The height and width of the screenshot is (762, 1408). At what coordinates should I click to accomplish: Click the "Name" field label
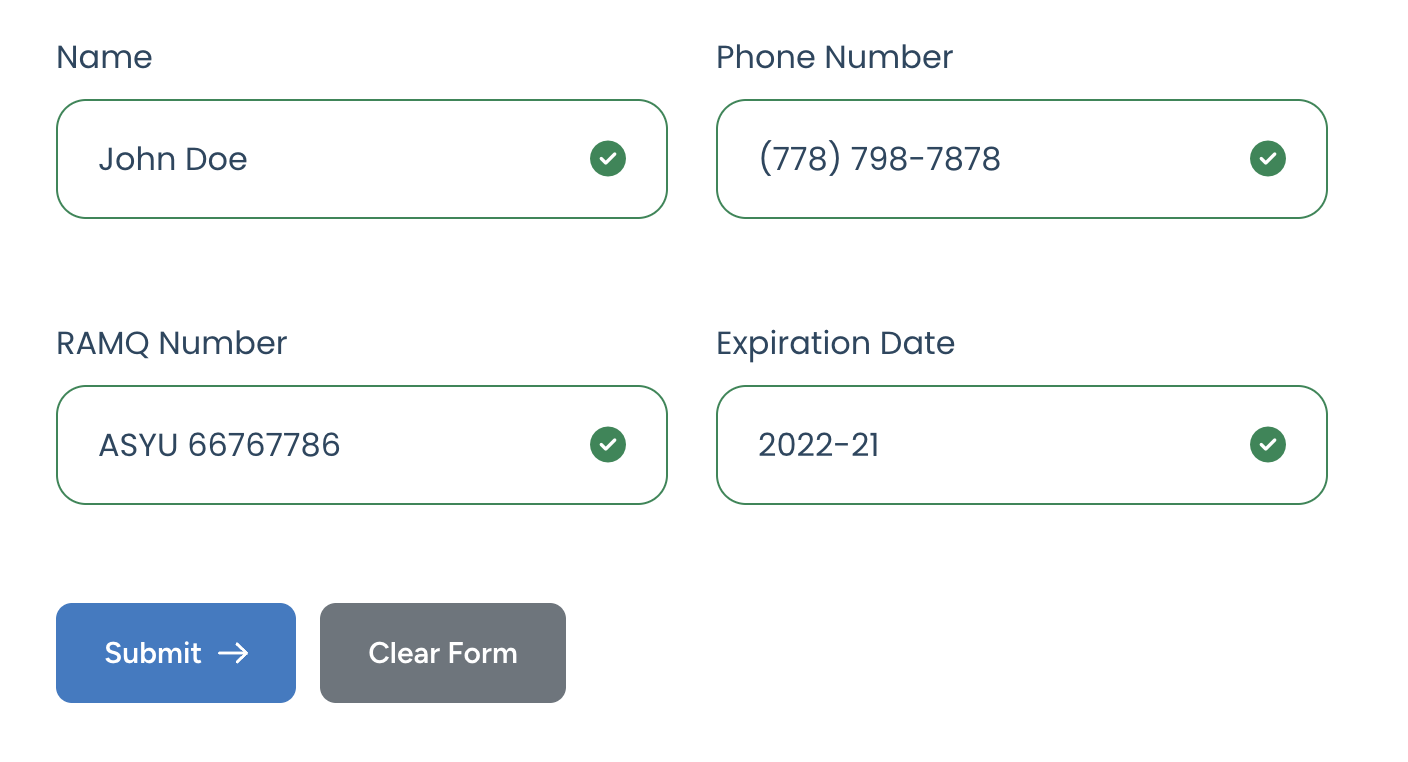click(x=104, y=57)
